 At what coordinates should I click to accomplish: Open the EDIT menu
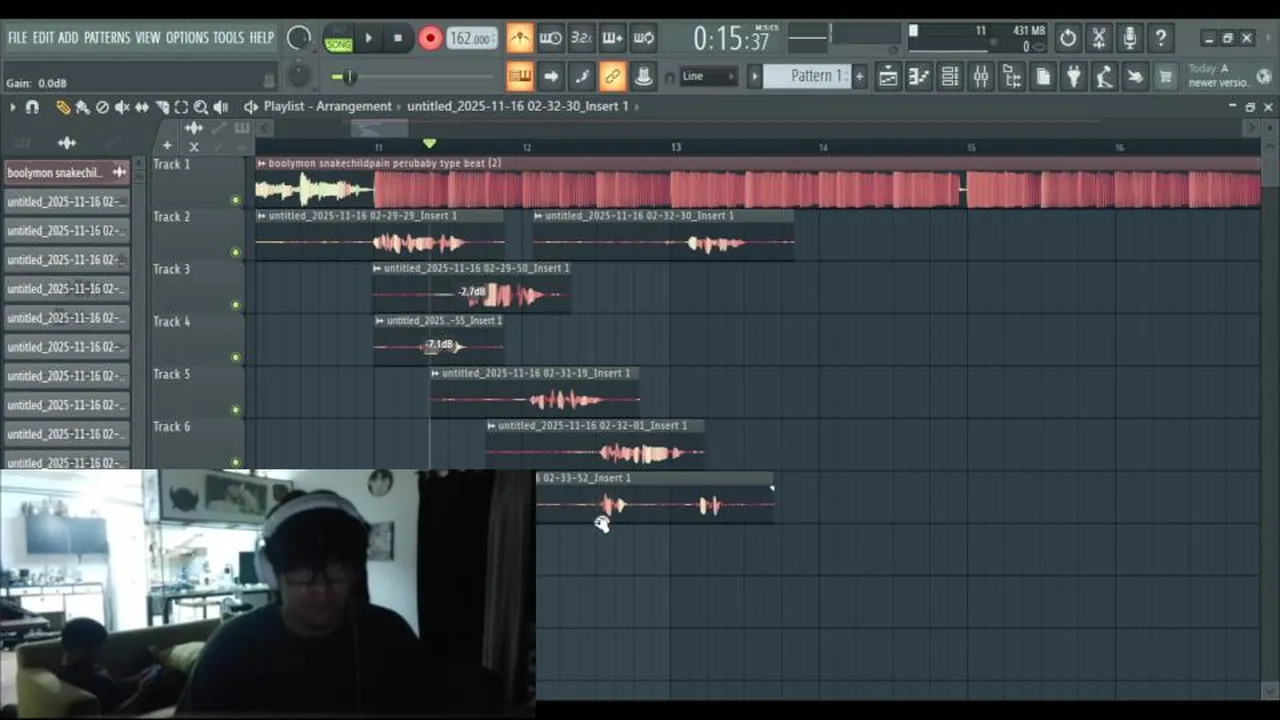point(43,38)
